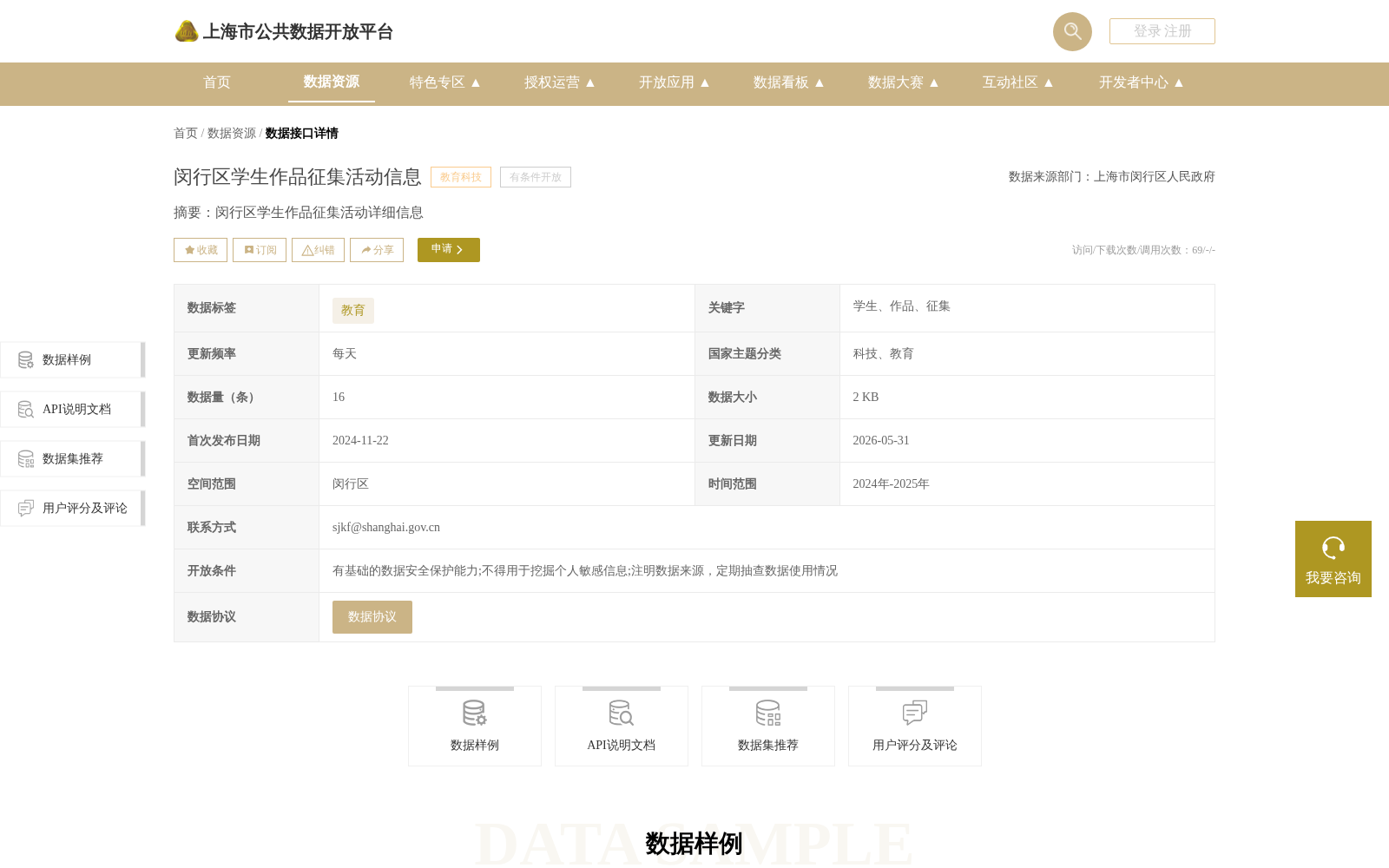Click the 学生、作品、征集 keywords value

click(x=902, y=306)
